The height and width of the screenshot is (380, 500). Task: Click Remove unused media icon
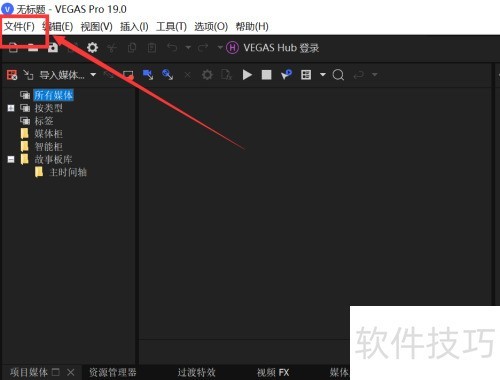coord(12,75)
